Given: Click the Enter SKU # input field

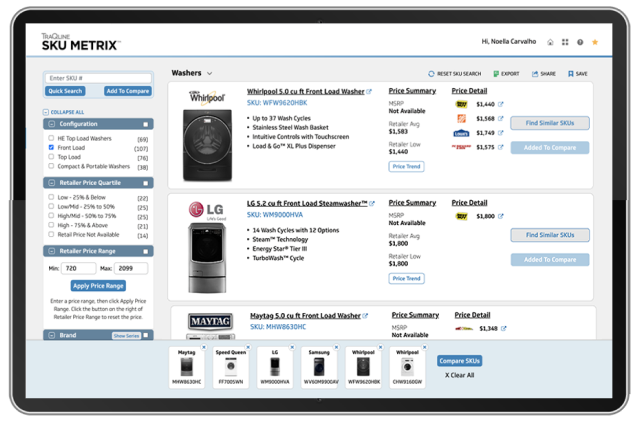Looking at the screenshot, I should pyautogui.click(x=98, y=78).
